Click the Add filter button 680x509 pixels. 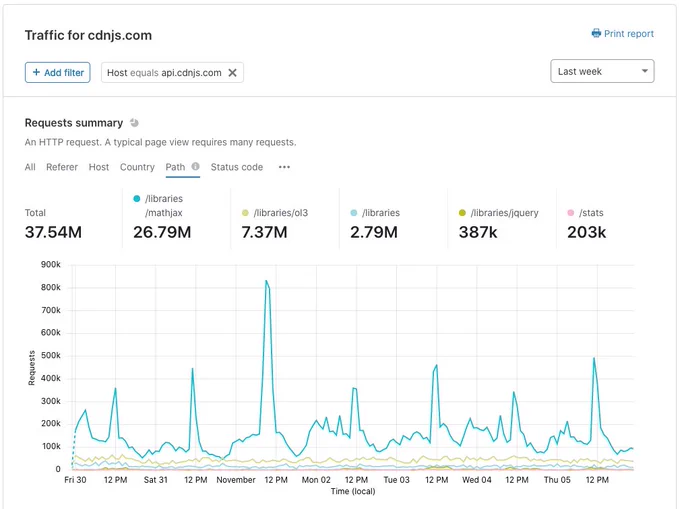tap(58, 72)
